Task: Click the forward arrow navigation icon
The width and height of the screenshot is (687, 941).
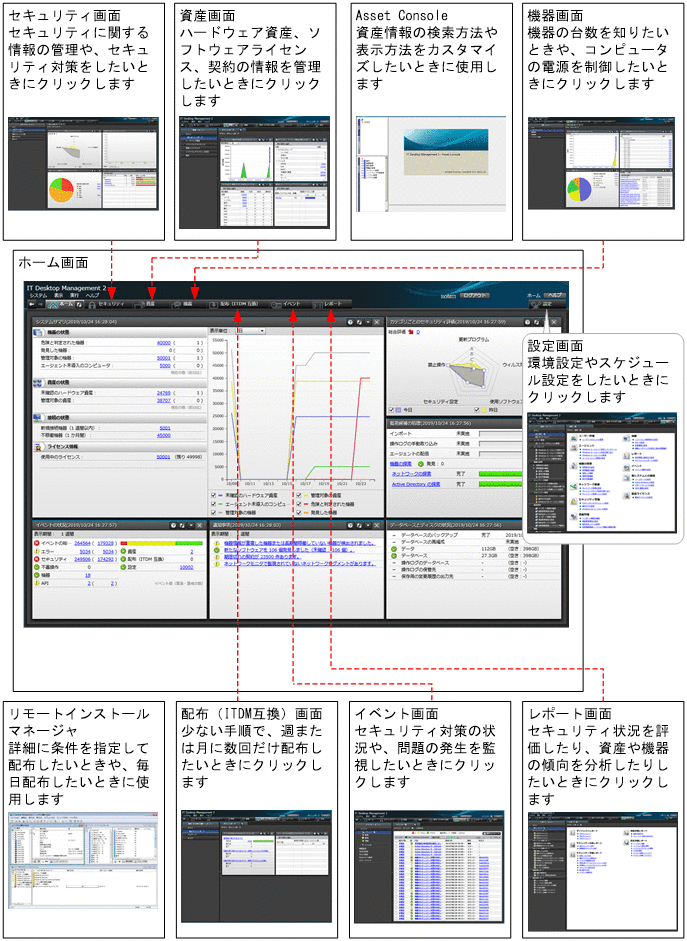Action: [x=40, y=305]
